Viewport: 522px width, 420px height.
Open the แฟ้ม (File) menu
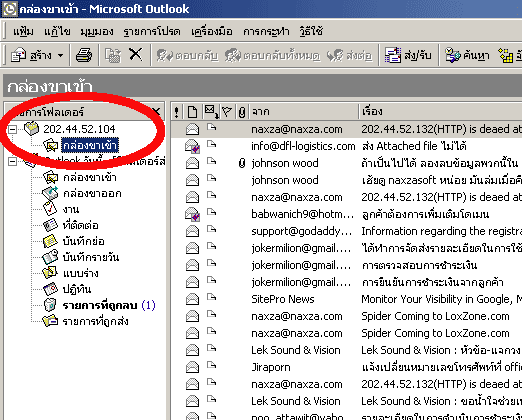click(23, 31)
